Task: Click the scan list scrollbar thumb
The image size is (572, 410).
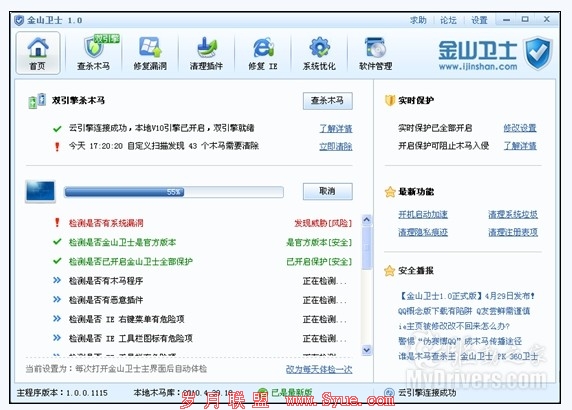Action: click(367, 247)
